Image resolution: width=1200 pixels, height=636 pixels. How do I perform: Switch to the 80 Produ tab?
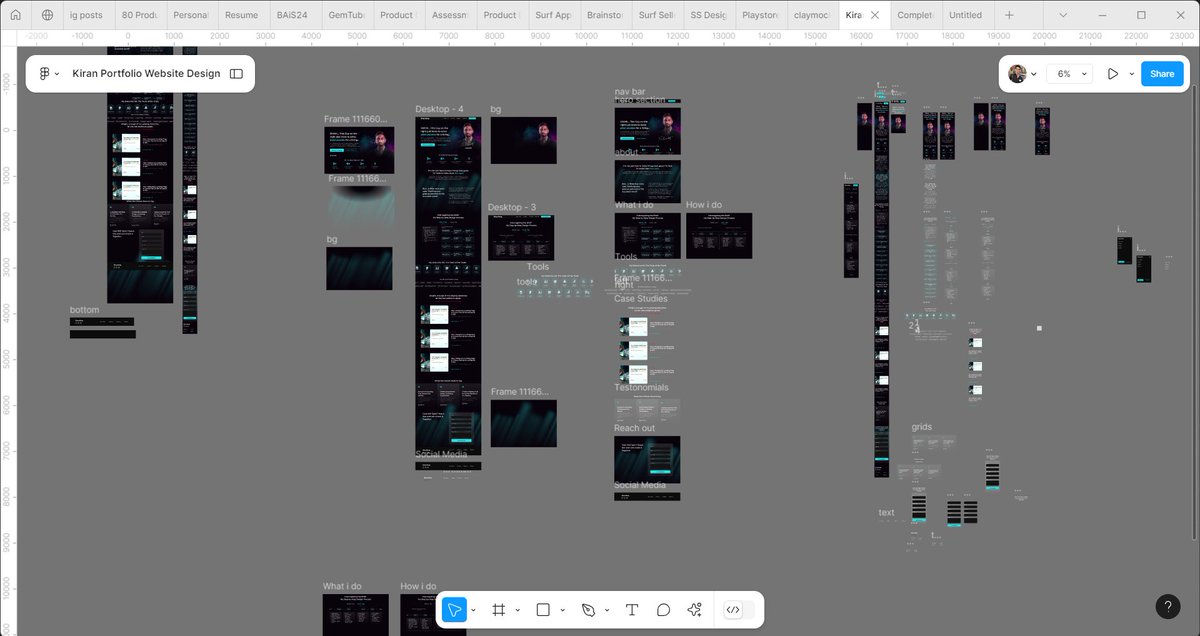(x=138, y=15)
